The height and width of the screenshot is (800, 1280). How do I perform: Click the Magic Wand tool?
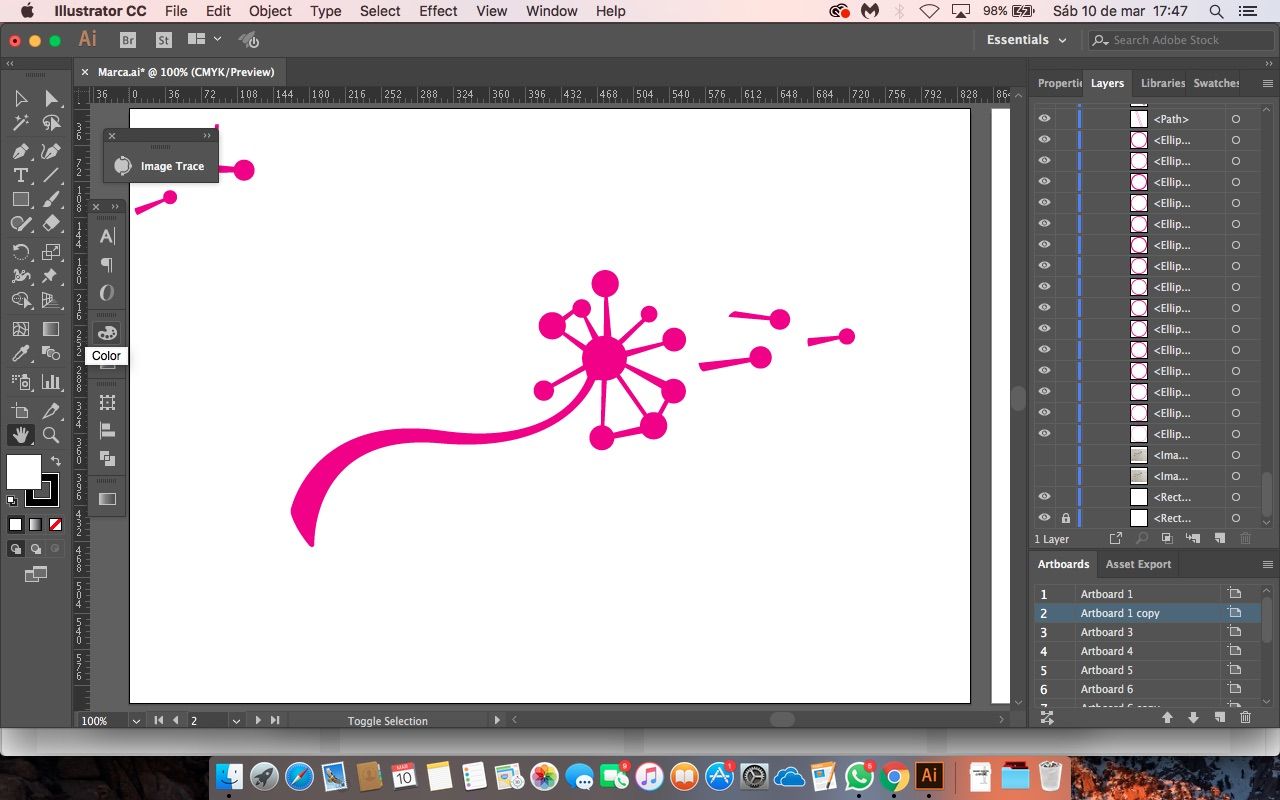[20, 124]
